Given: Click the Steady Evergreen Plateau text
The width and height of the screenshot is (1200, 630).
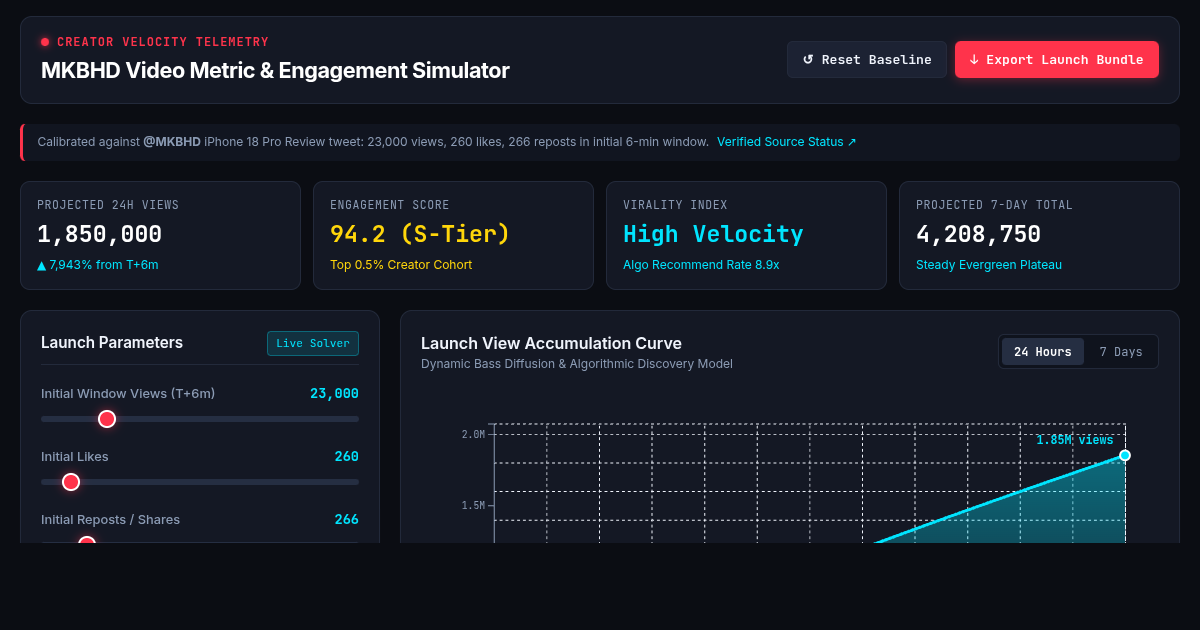Looking at the screenshot, I should click(989, 265).
